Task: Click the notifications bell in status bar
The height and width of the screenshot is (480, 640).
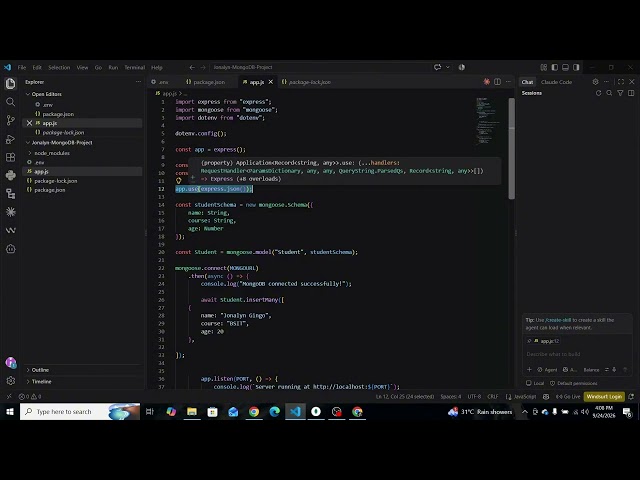Action: (x=631, y=396)
